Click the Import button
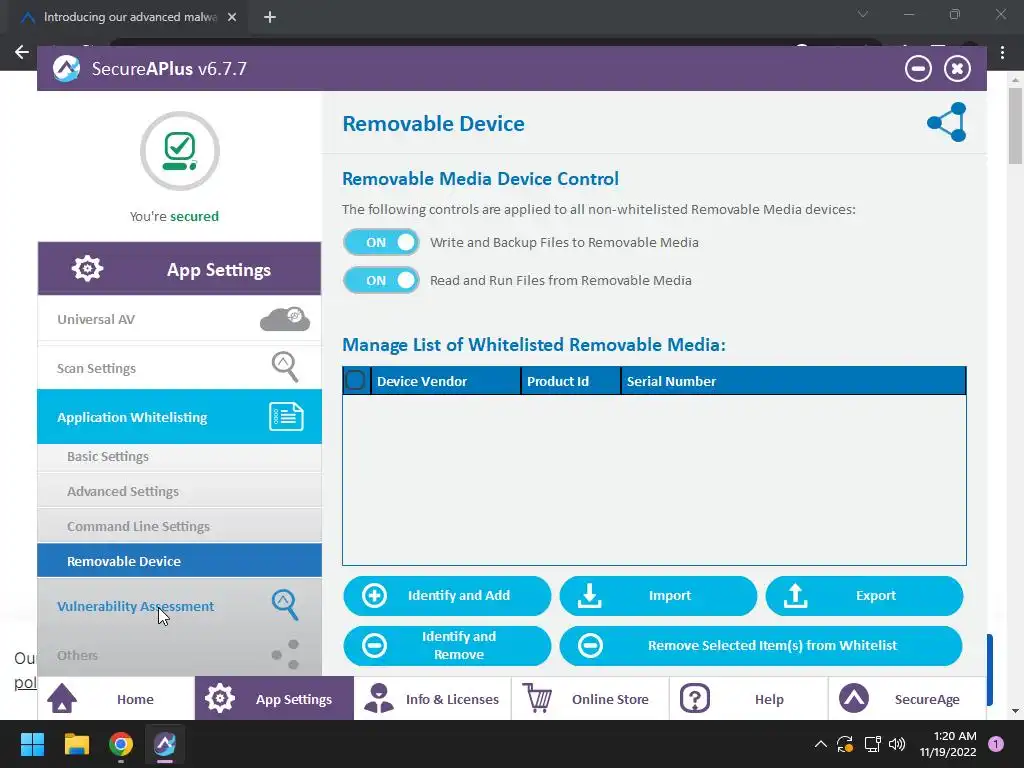Viewport: 1024px width, 768px height. pos(658,596)
